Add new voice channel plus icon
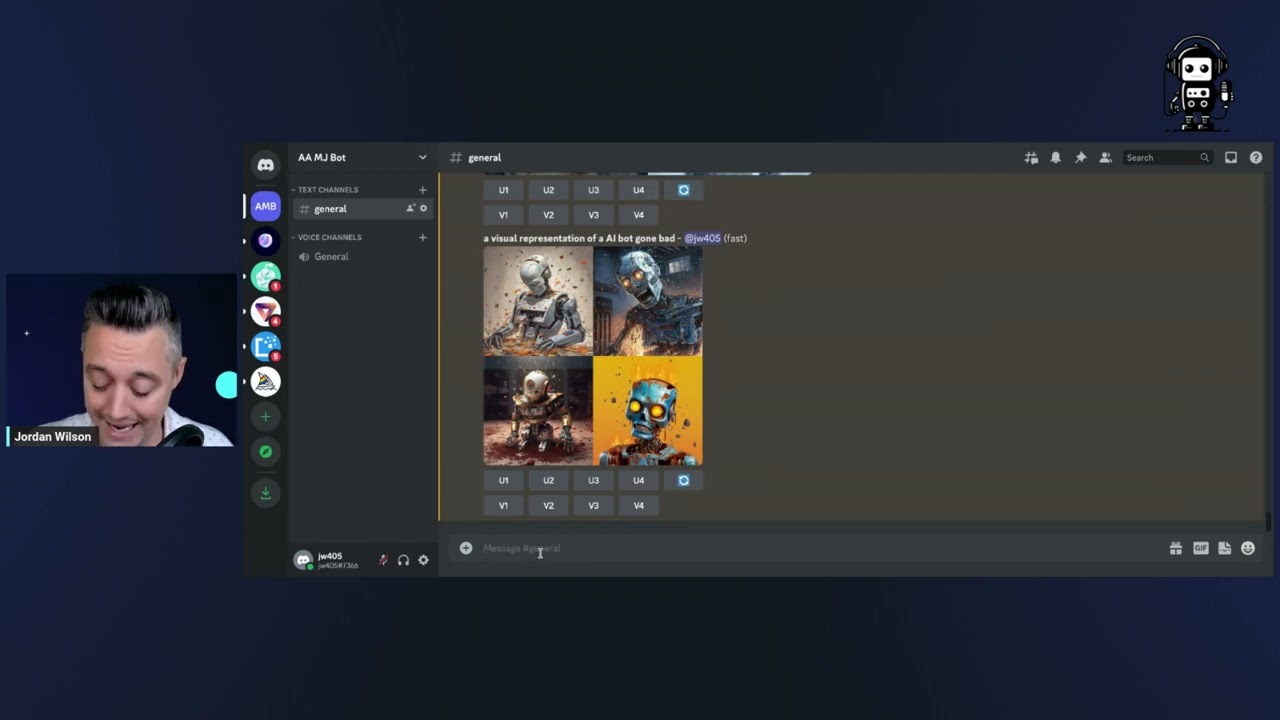Screen dimensions: 1280x720 [422, 237]
